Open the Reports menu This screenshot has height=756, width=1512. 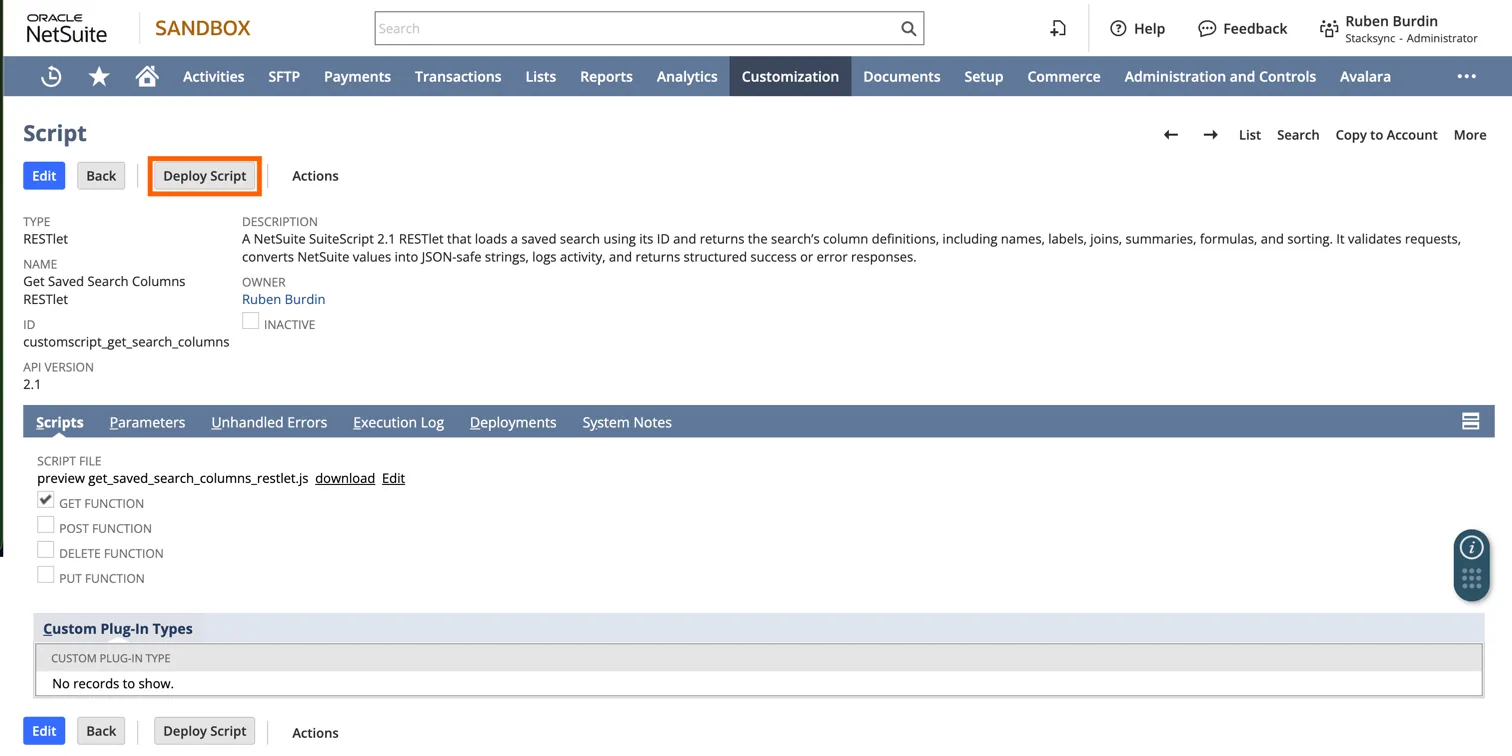tap(606, 76)
